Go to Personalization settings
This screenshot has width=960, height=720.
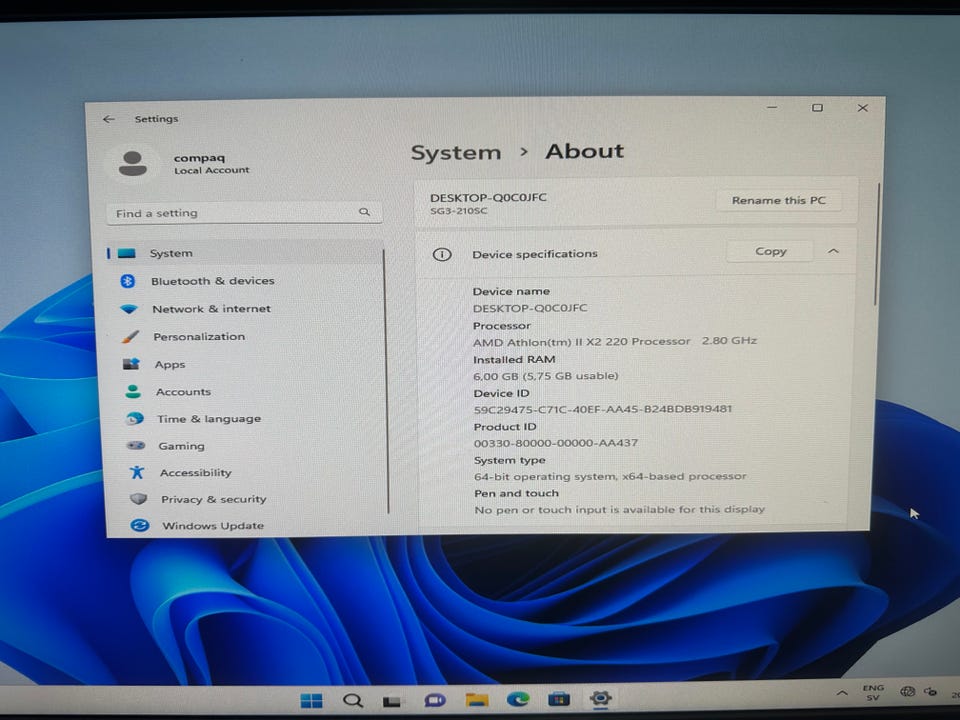pyautogui.click(x=199, y=337)
